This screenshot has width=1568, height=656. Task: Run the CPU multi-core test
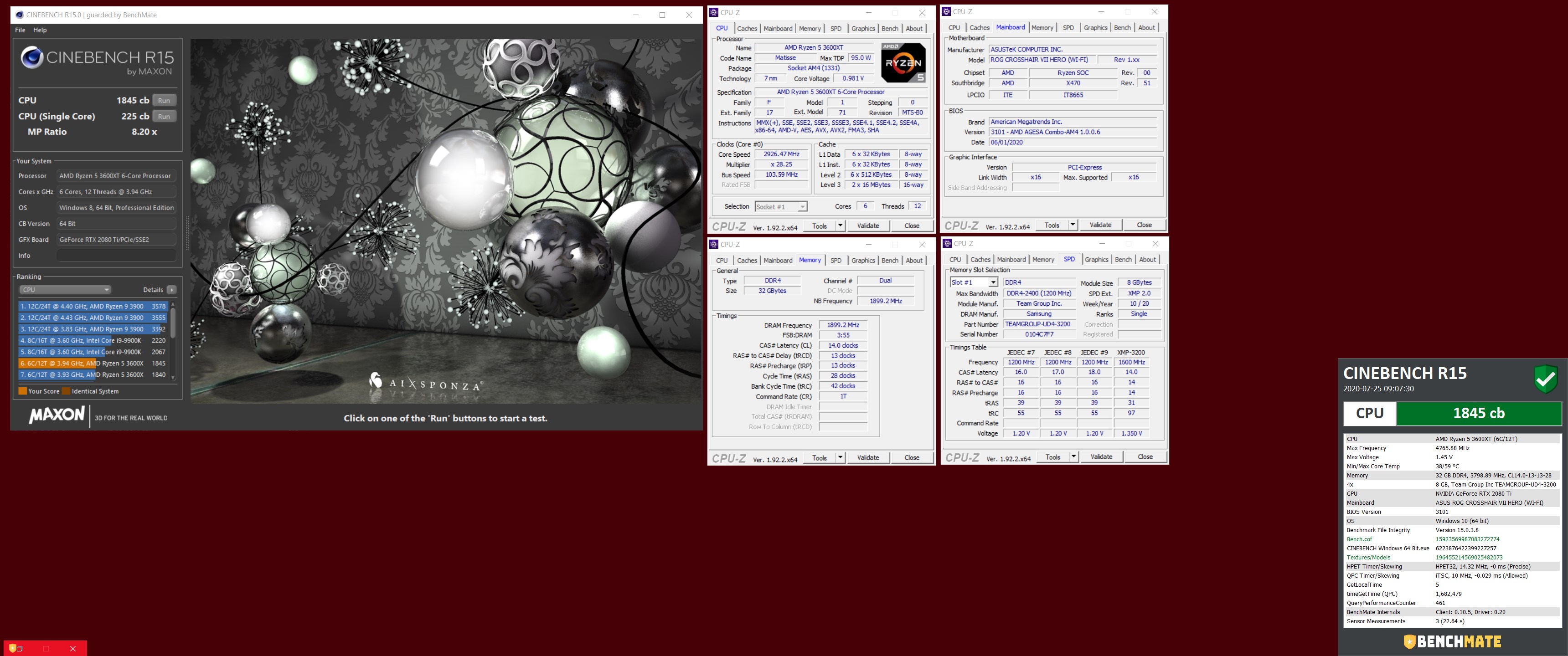164,100
